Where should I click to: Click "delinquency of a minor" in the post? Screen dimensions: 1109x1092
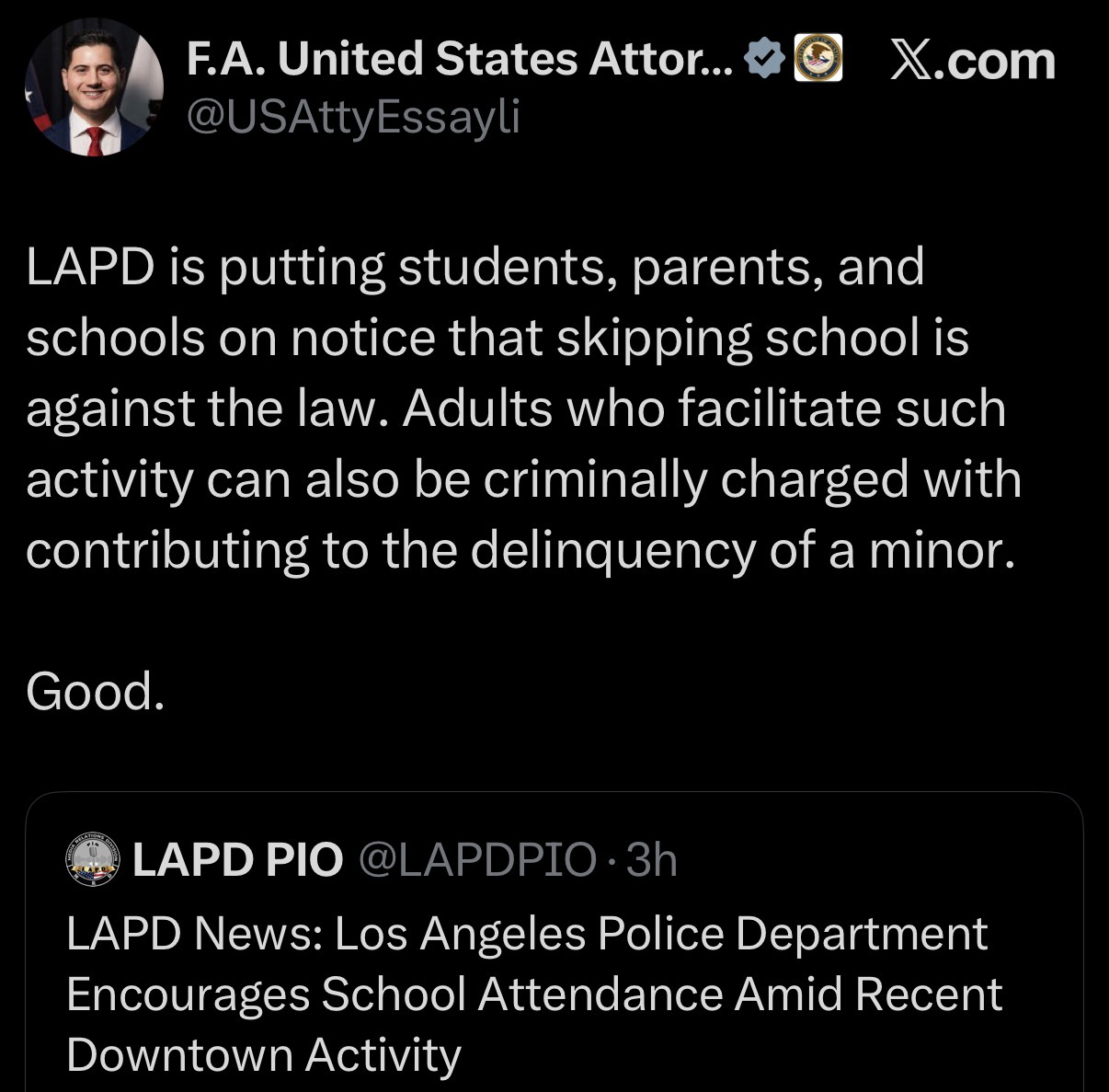coord(743,550)
